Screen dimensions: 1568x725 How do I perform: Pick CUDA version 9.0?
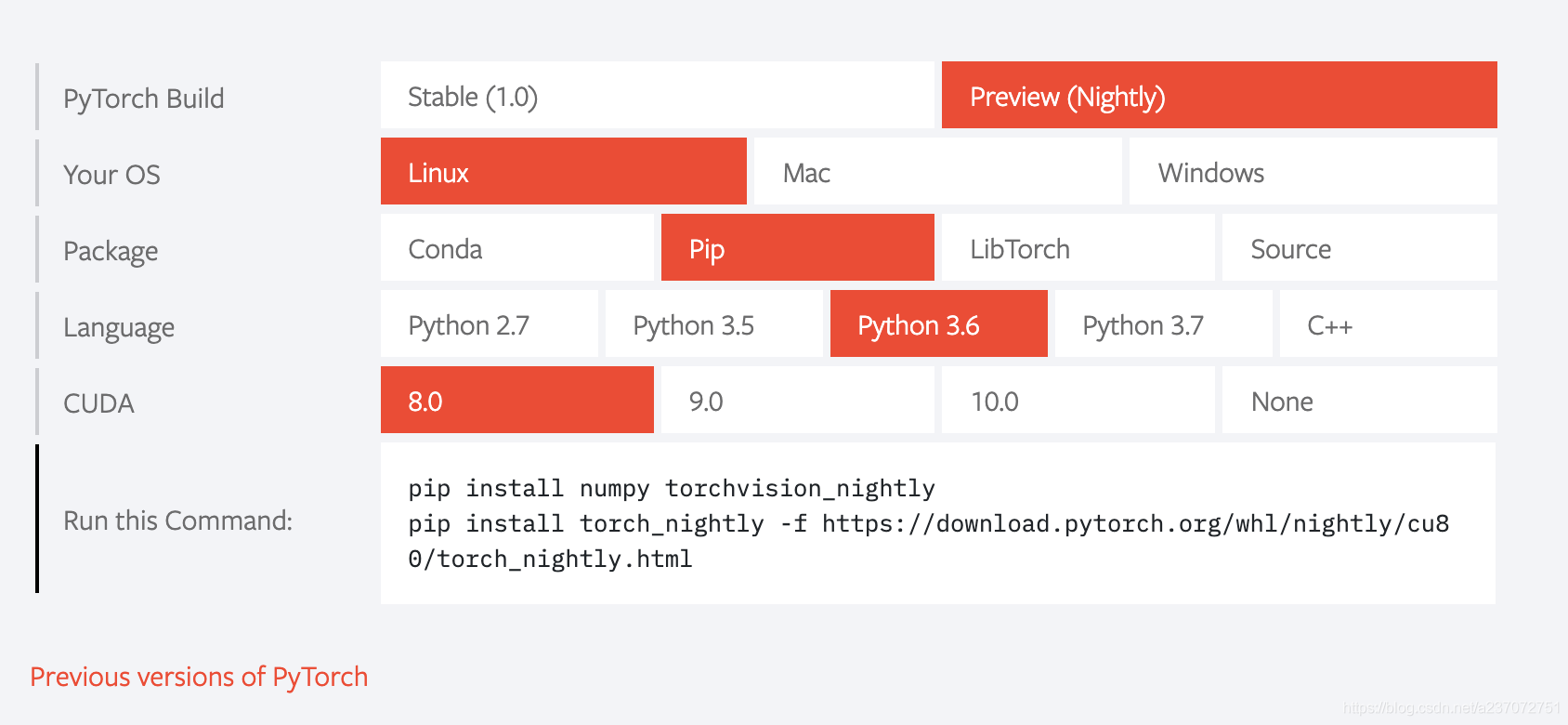797,401
